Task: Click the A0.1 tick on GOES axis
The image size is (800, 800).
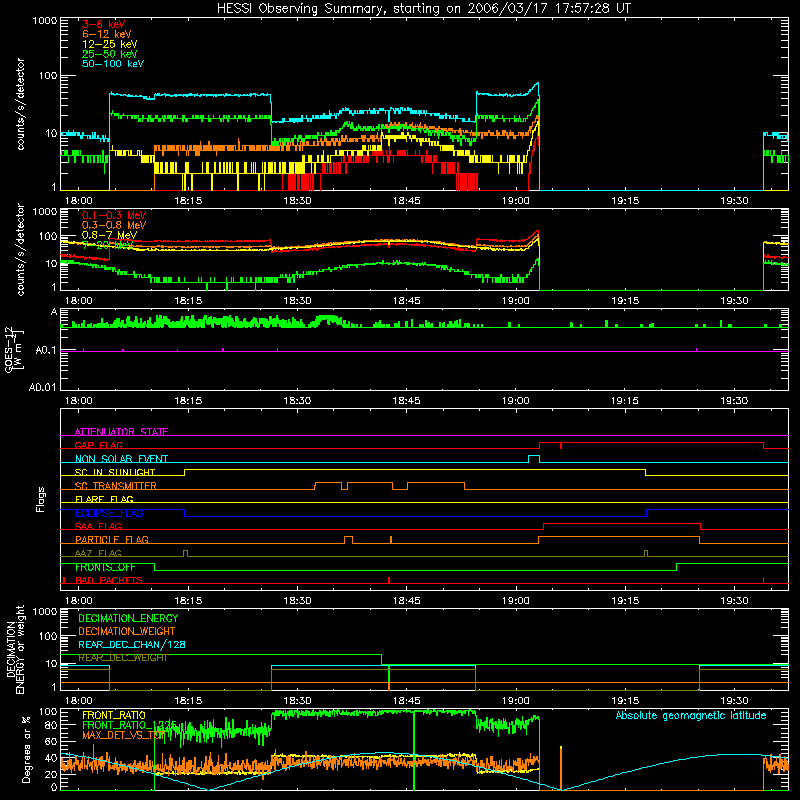Action: 45,351
